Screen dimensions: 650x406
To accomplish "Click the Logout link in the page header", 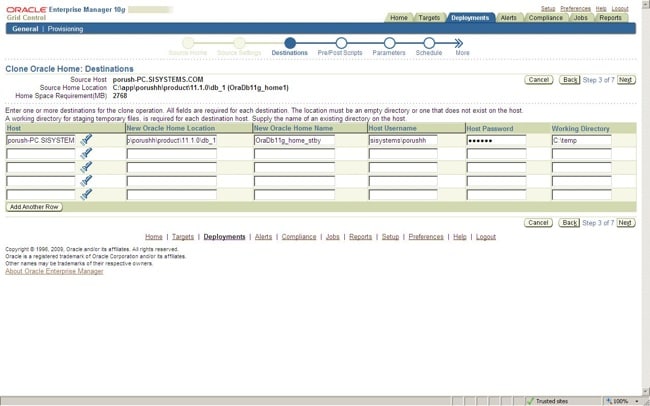I will point(620,9).
